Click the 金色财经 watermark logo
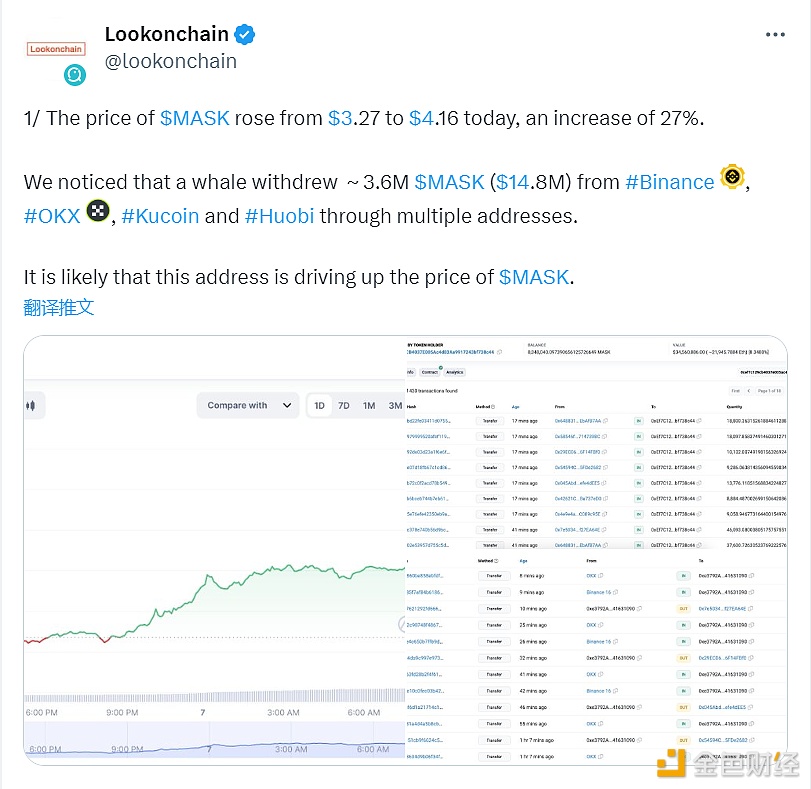811x789 pixels. (x=729, y=764)
